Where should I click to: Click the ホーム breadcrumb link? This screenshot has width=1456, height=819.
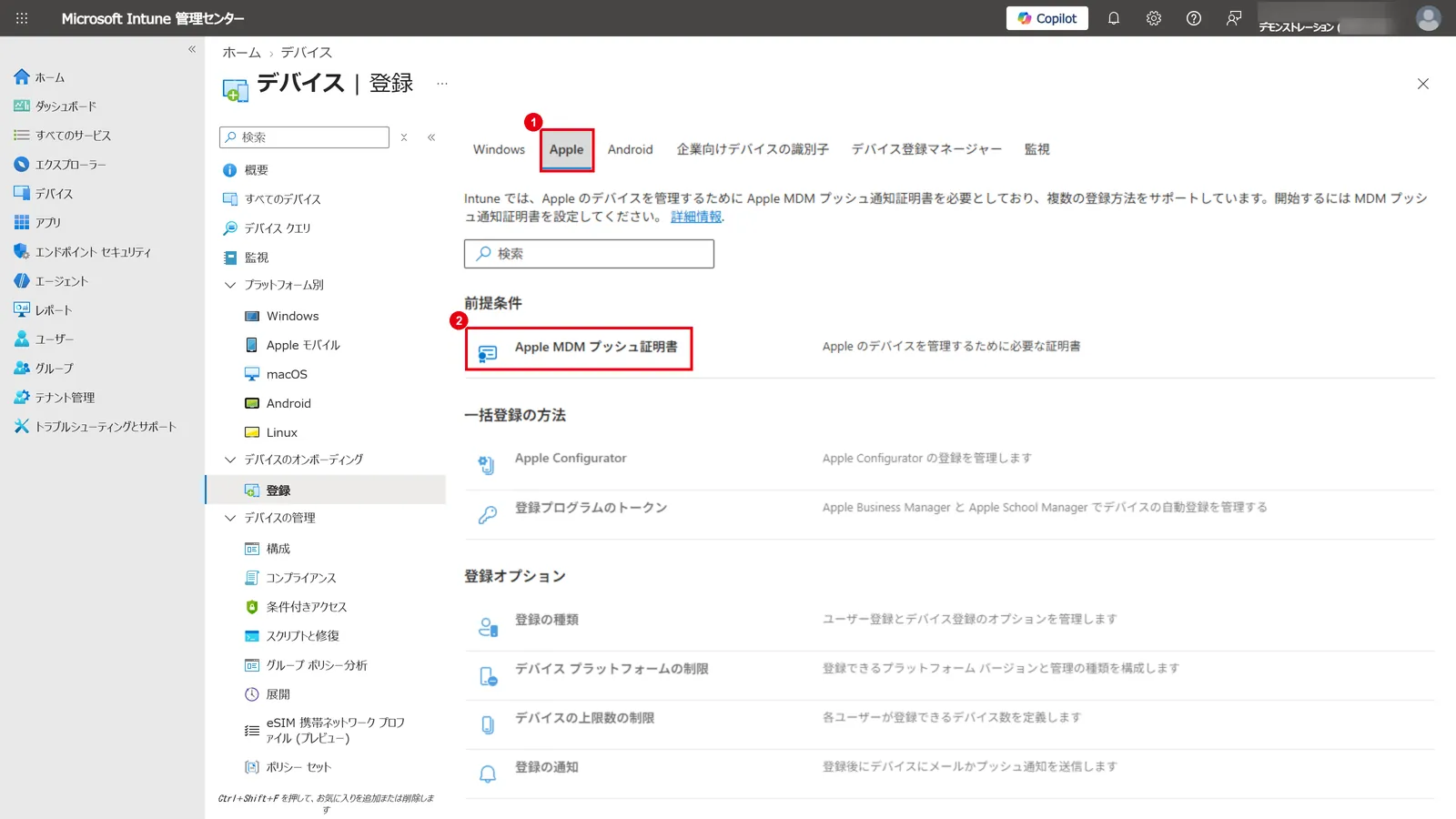coord(242,53)
